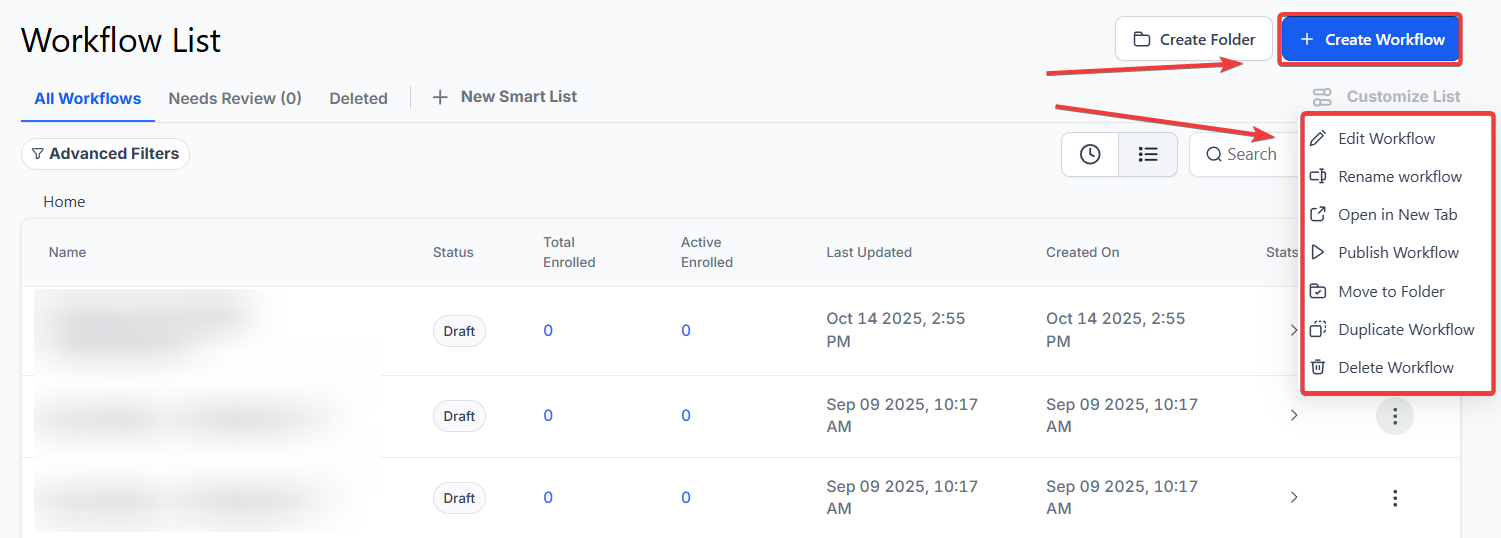Add a New Smart List
The width and height of the screenshot is (1501, 538).
505,97
